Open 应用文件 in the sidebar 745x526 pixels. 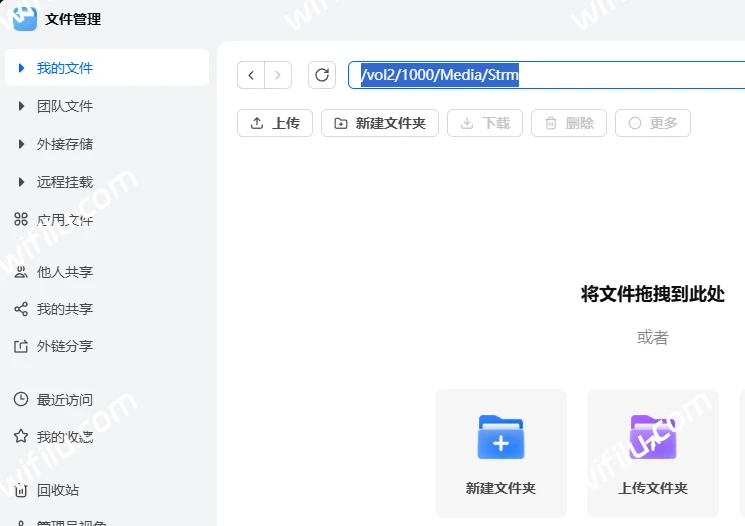point(64,220)
